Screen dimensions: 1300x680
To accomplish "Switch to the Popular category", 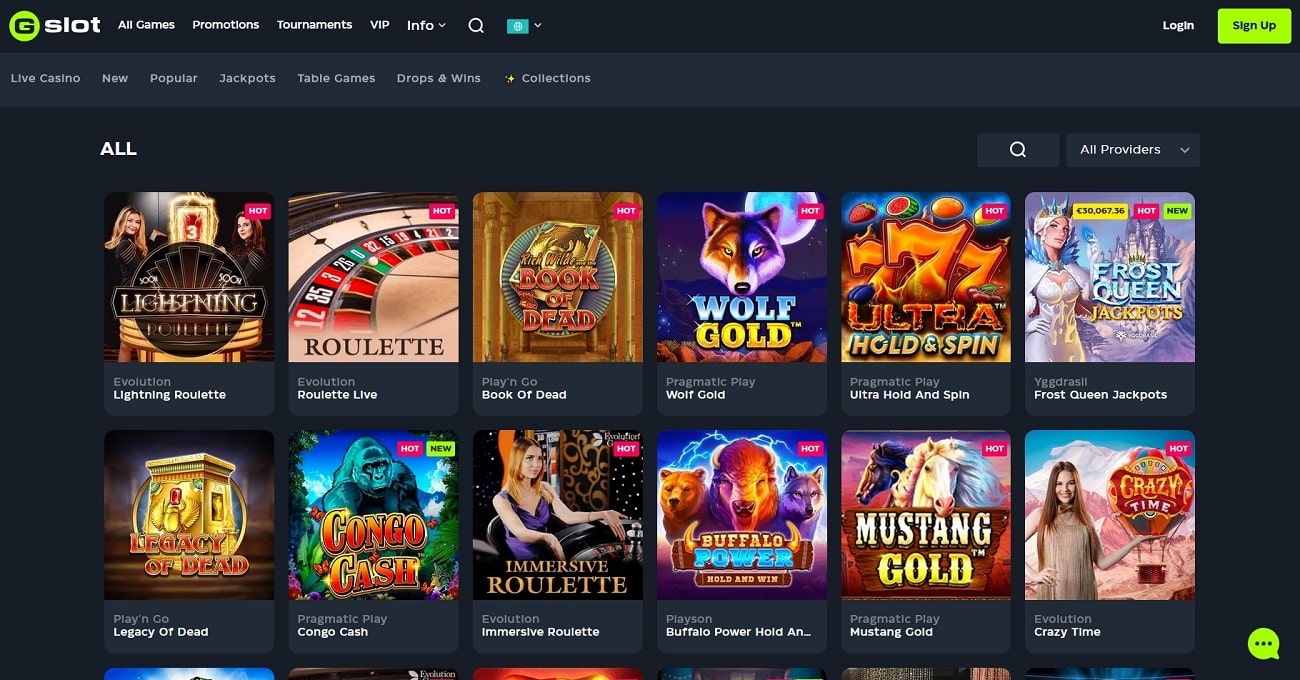I will tap(174, 78).
